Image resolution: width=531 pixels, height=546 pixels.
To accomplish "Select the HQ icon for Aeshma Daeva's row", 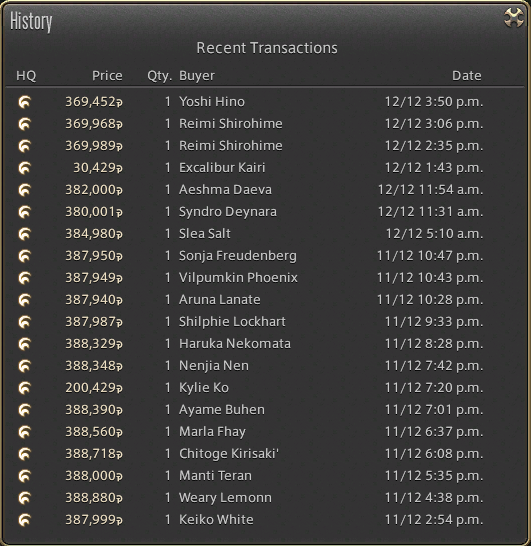I will (25, 190).
